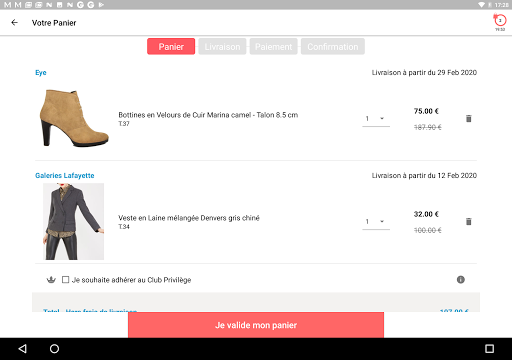The width and height of the screenshot is (512, 360).
Task: Tap the Club Privilège crown icon
Action: pos(51,280)
